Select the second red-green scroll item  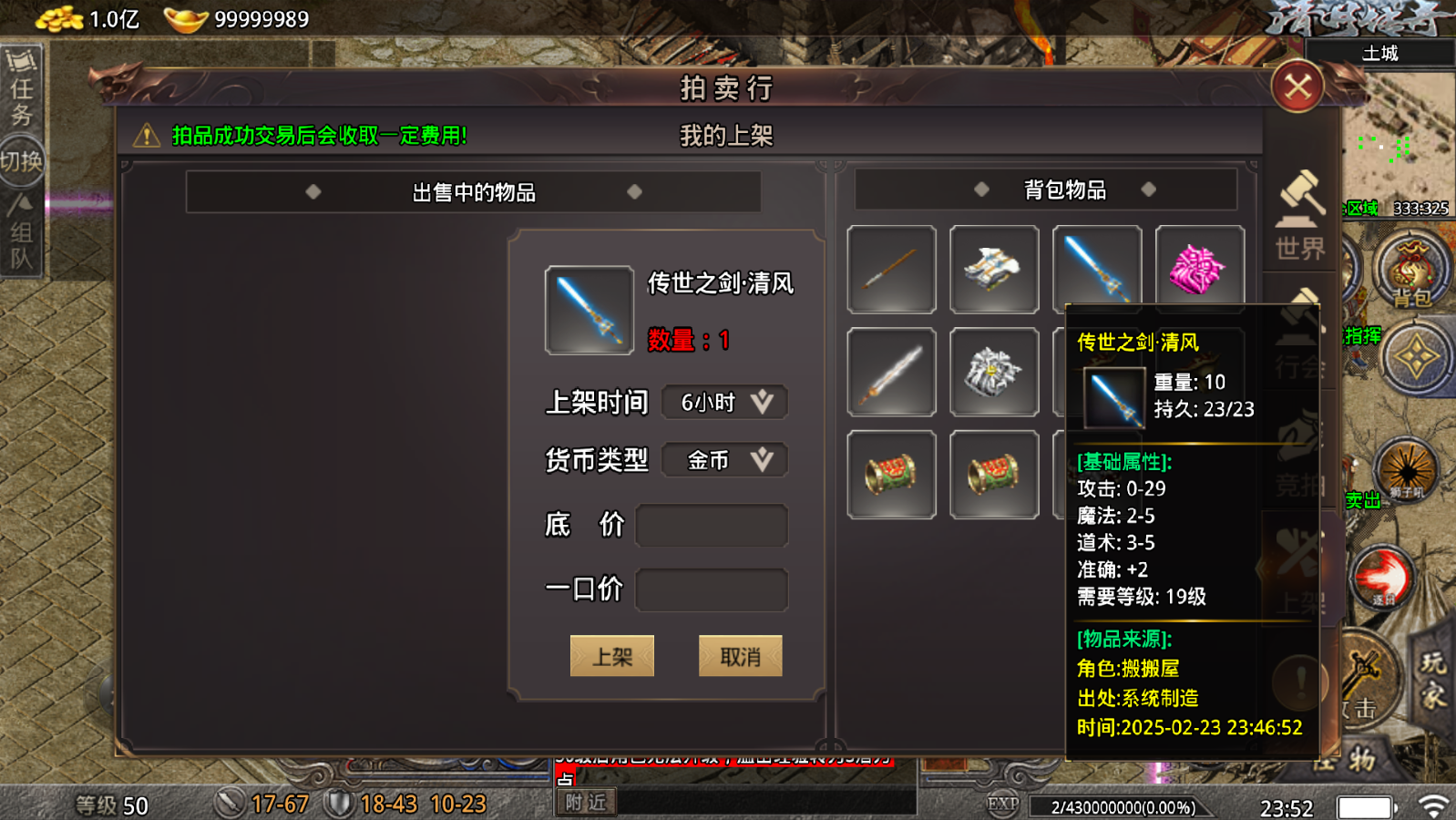994,475
